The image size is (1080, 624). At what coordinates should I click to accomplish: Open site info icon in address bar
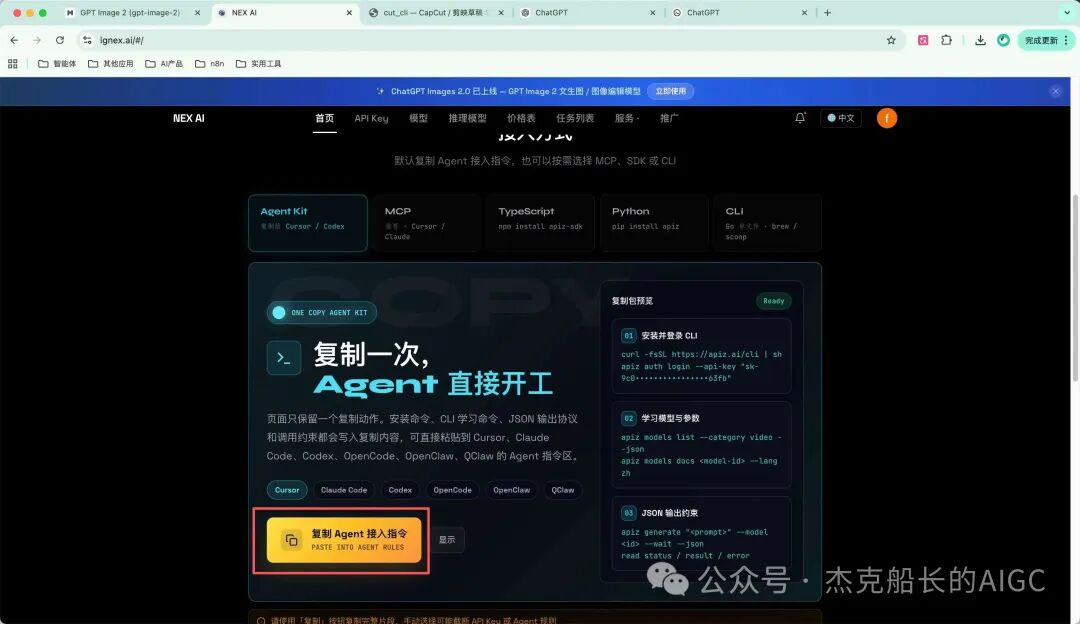coord(87,40)
